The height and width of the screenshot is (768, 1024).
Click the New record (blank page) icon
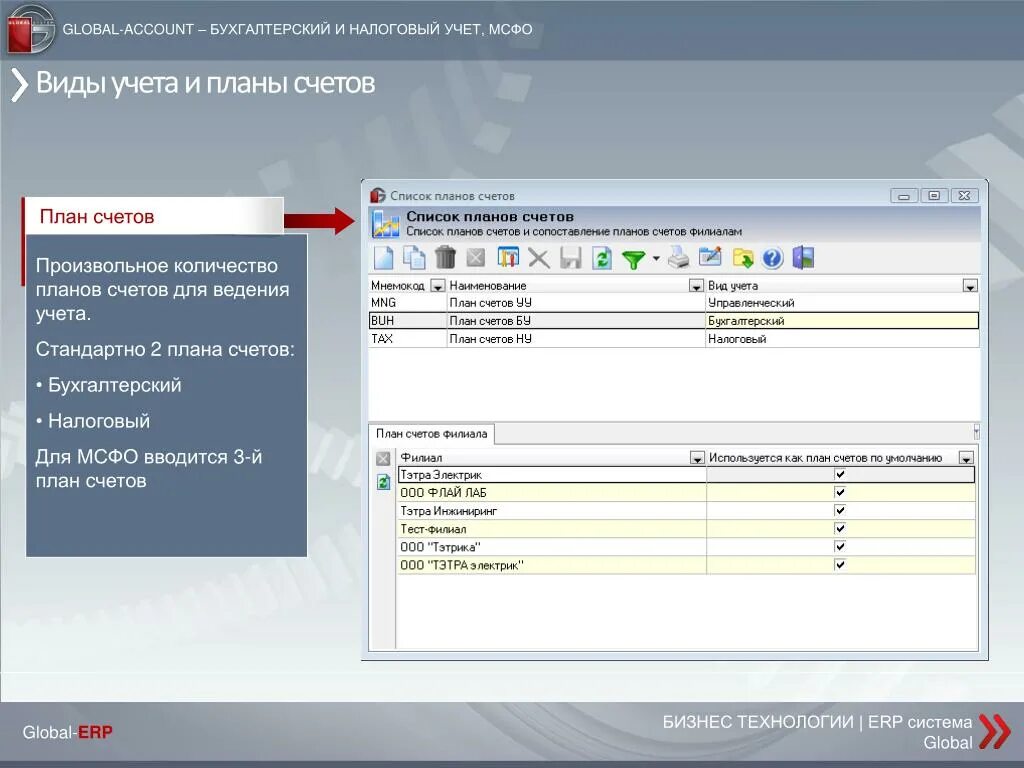(383, 258)
